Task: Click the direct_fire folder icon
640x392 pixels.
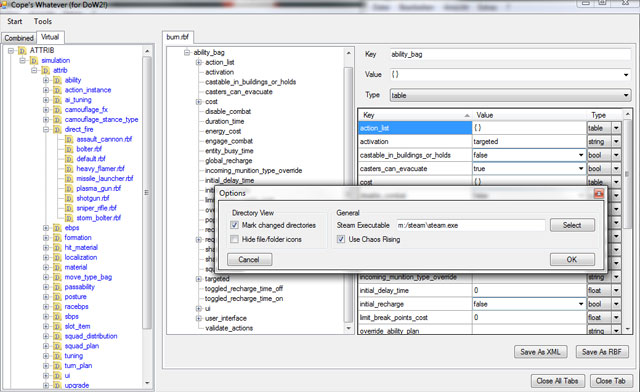Action: [x=57, y=129]
